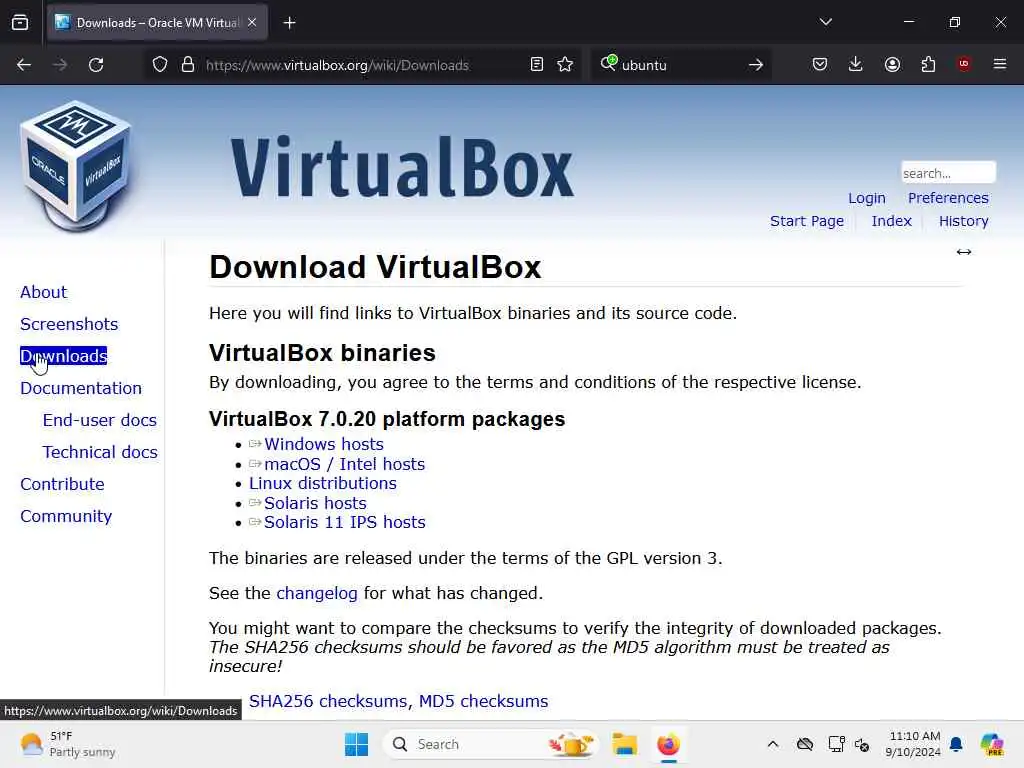This screenshot has height=768, width=1024.
Task: Download macOS / Intel hosts package
Action: 344,464
